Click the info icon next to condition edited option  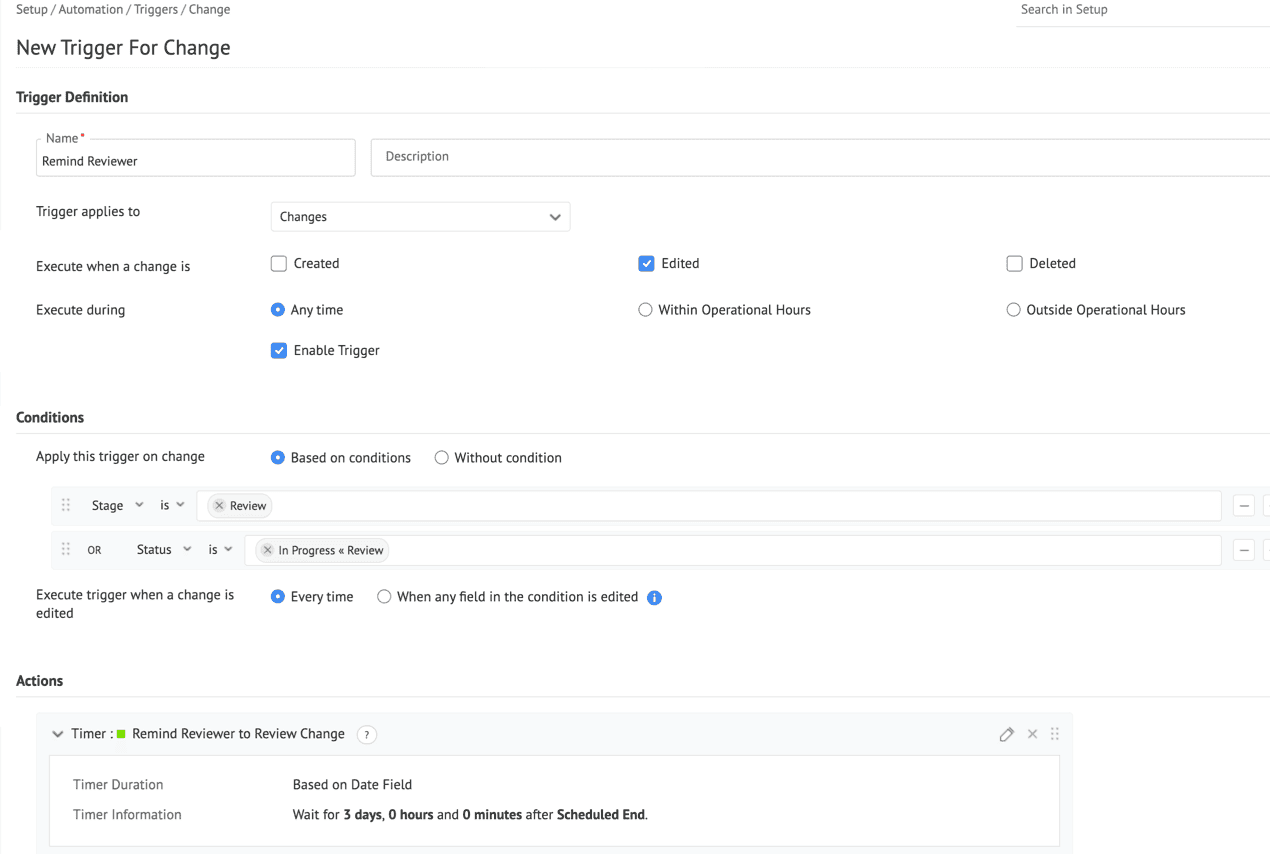(x=654, y=598)
